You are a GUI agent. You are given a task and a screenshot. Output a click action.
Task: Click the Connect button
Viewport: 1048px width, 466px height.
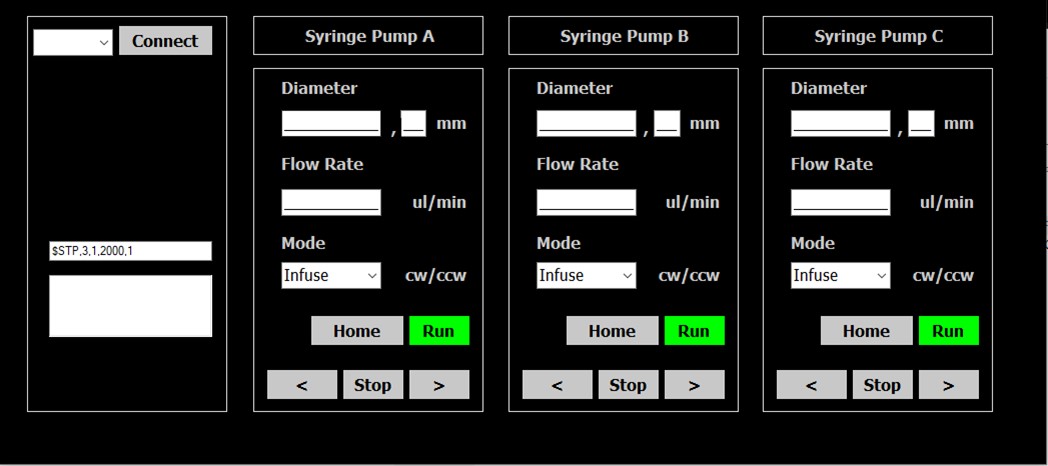[165, 41]
